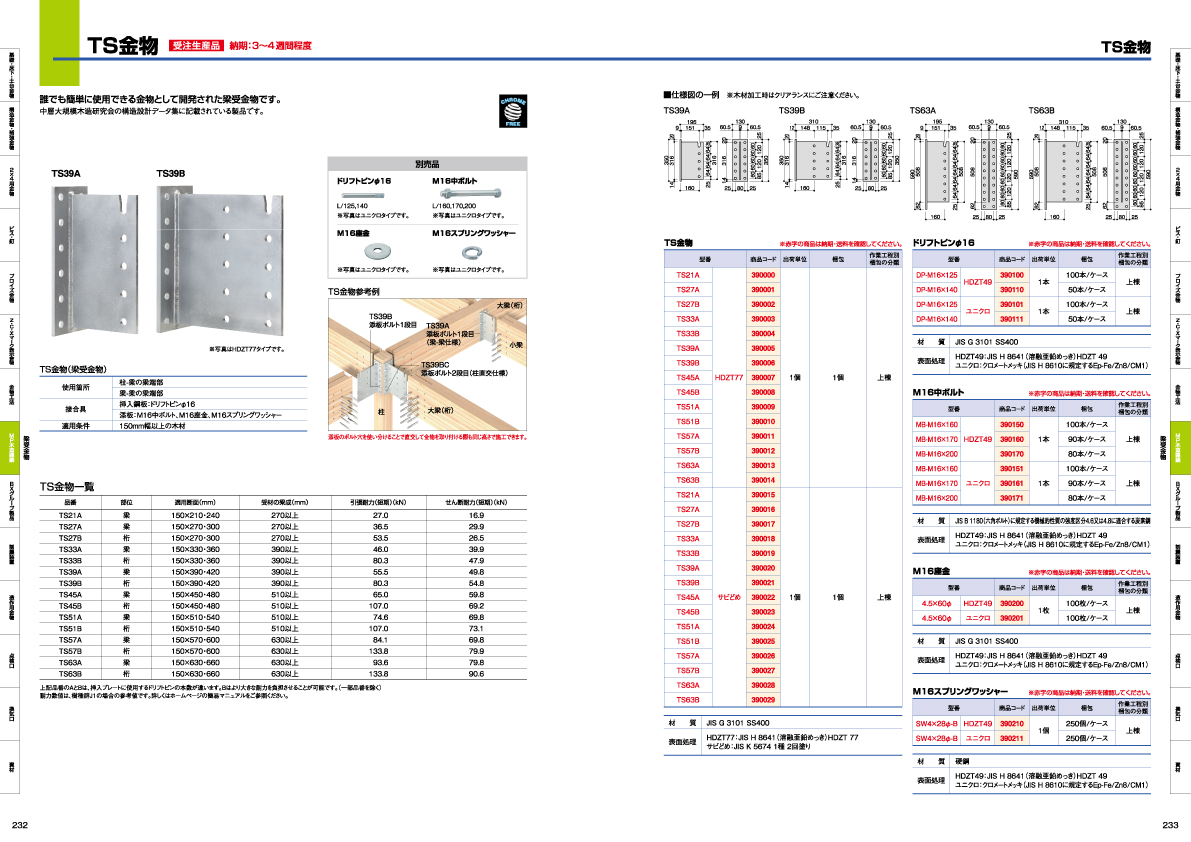Click the せん断耐力(短期)(kN) column header
Image resolution: width=1191 pixels, height=842 pixels.
476,502
